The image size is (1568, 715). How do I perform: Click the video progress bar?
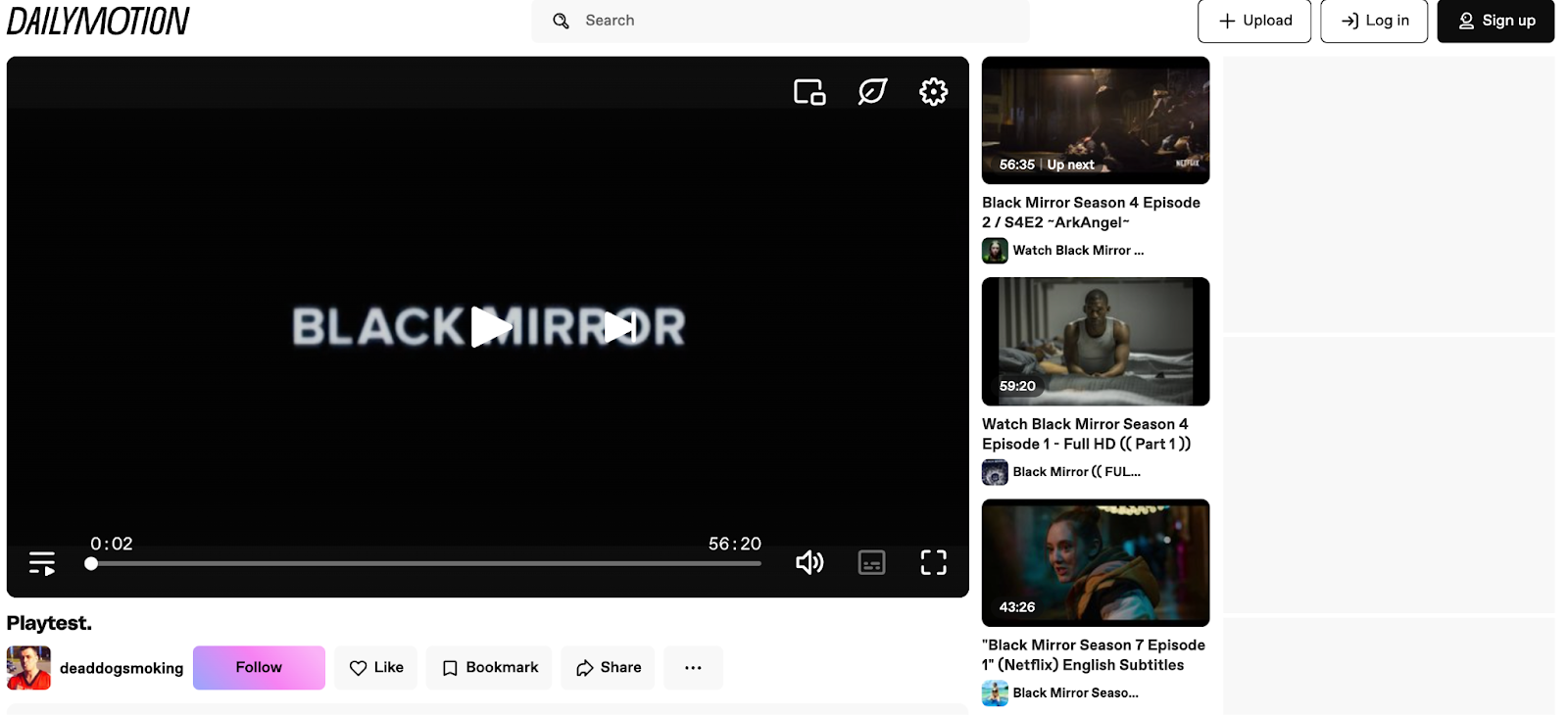425,563
